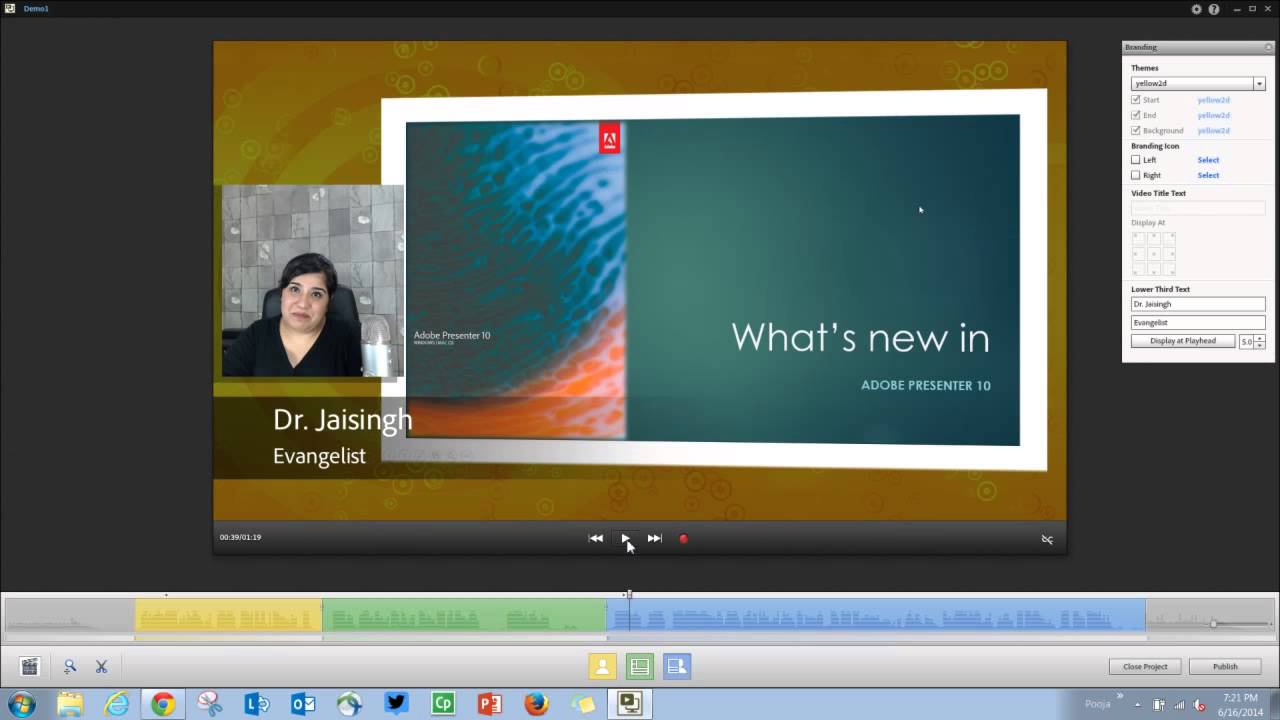The image size is (1280, 720).
Task: Open Windows Start menu
Action: [x=21, y=705]
